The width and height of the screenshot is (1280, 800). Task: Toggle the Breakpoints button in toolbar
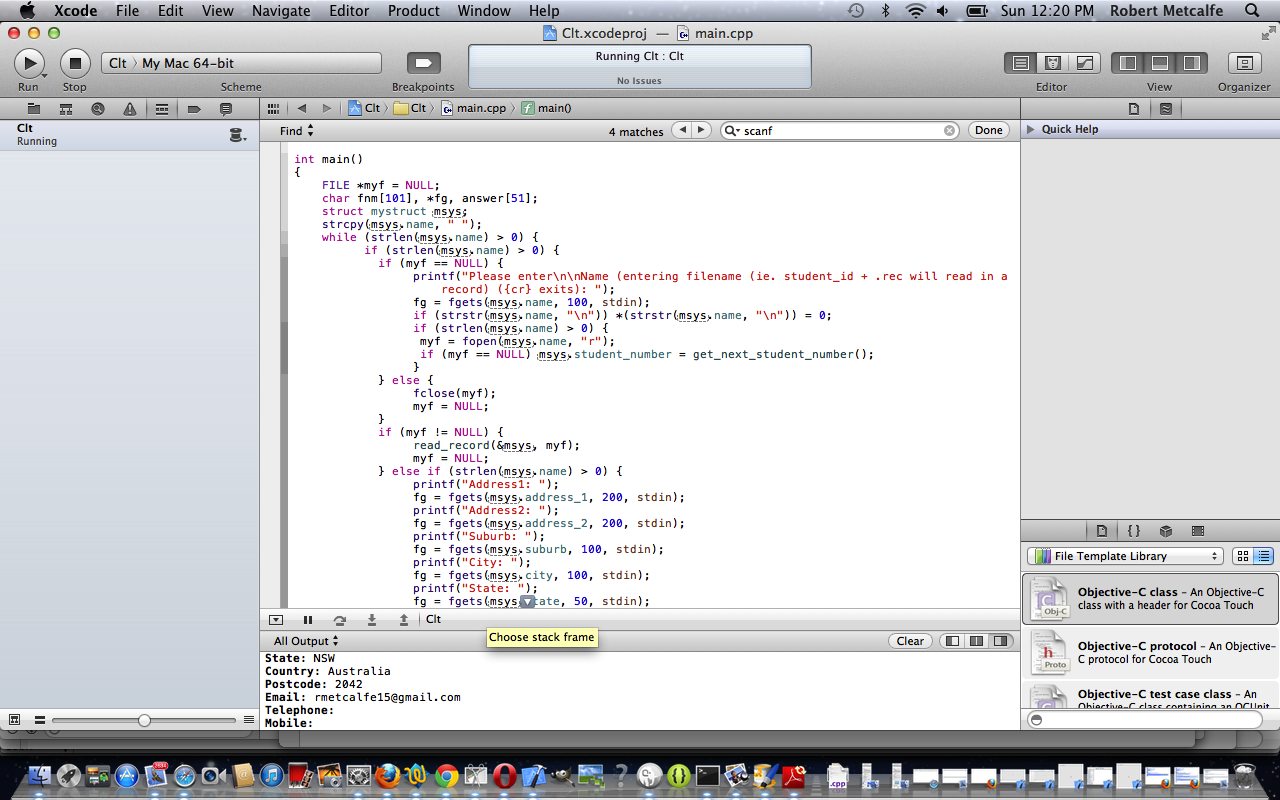423,63
